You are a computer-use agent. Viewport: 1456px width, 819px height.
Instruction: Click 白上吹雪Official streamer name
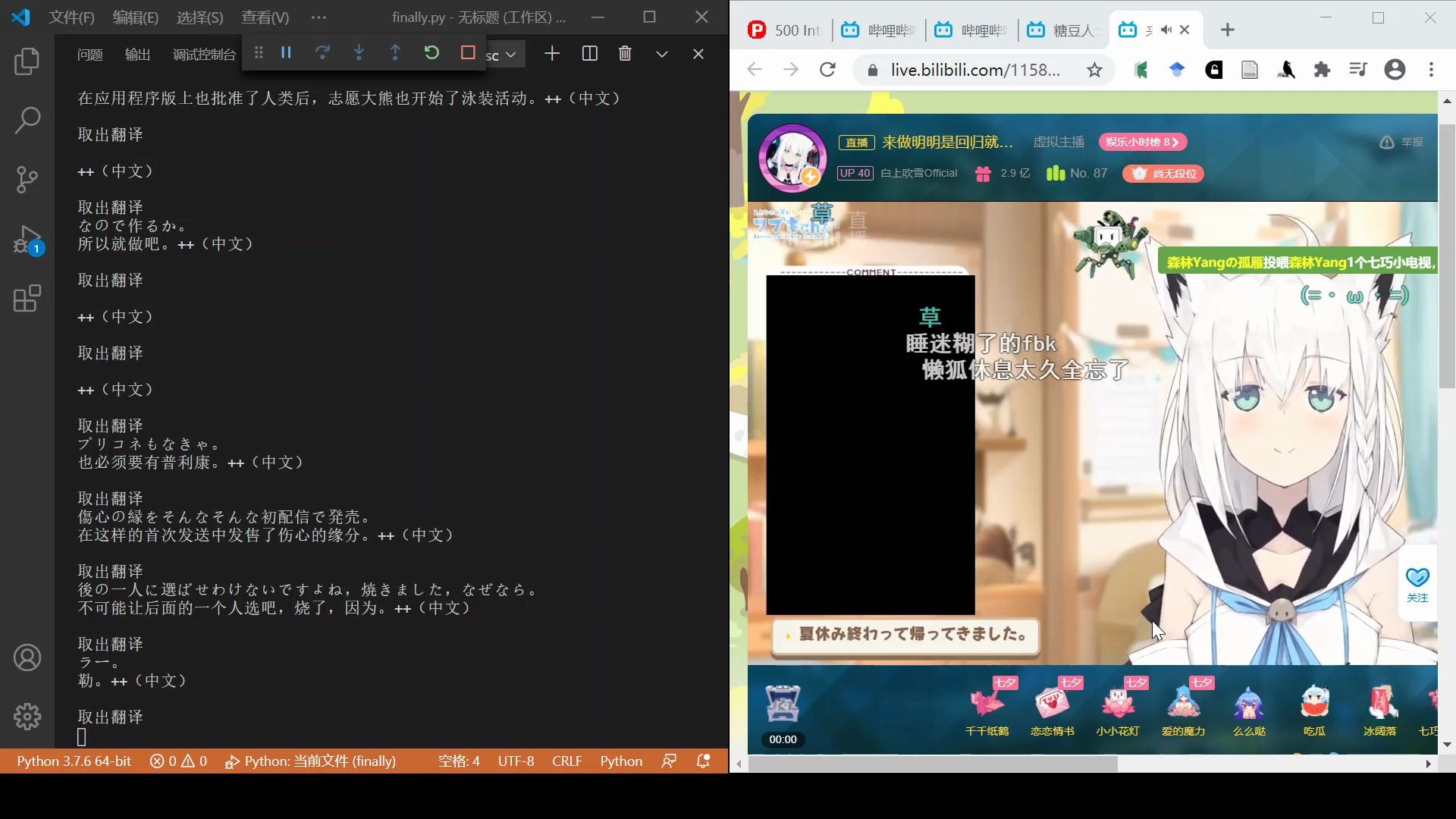pyautogui.click(x=918, y=173)
